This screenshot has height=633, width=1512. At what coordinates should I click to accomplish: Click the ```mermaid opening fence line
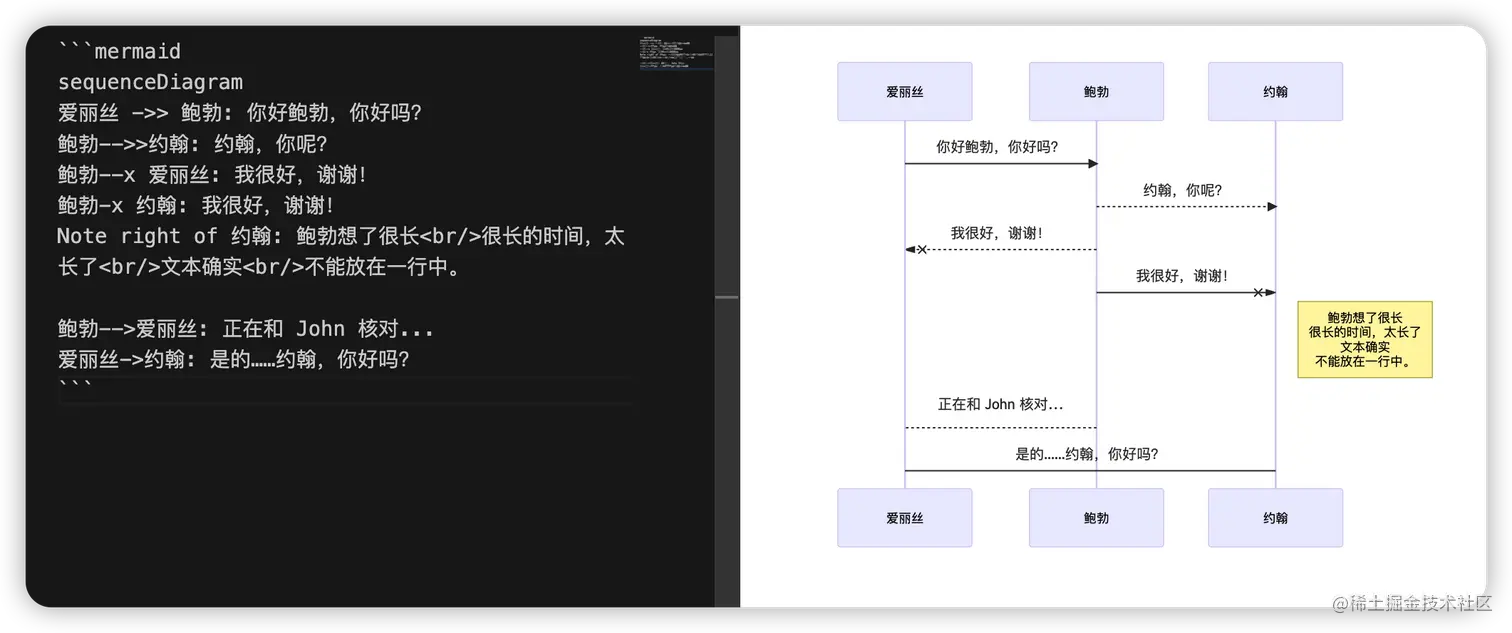119,51
